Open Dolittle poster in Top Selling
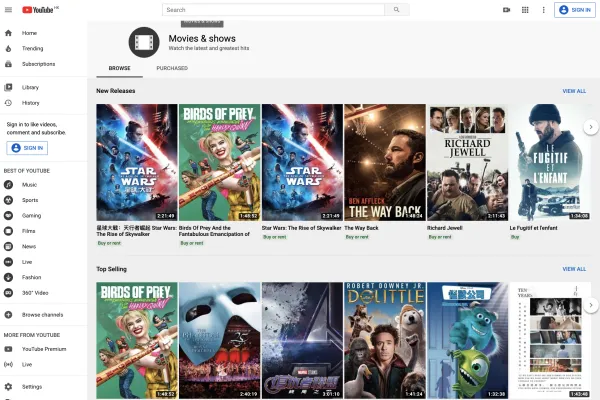Screen dimensions: 600x400 (x=385, y=340)
